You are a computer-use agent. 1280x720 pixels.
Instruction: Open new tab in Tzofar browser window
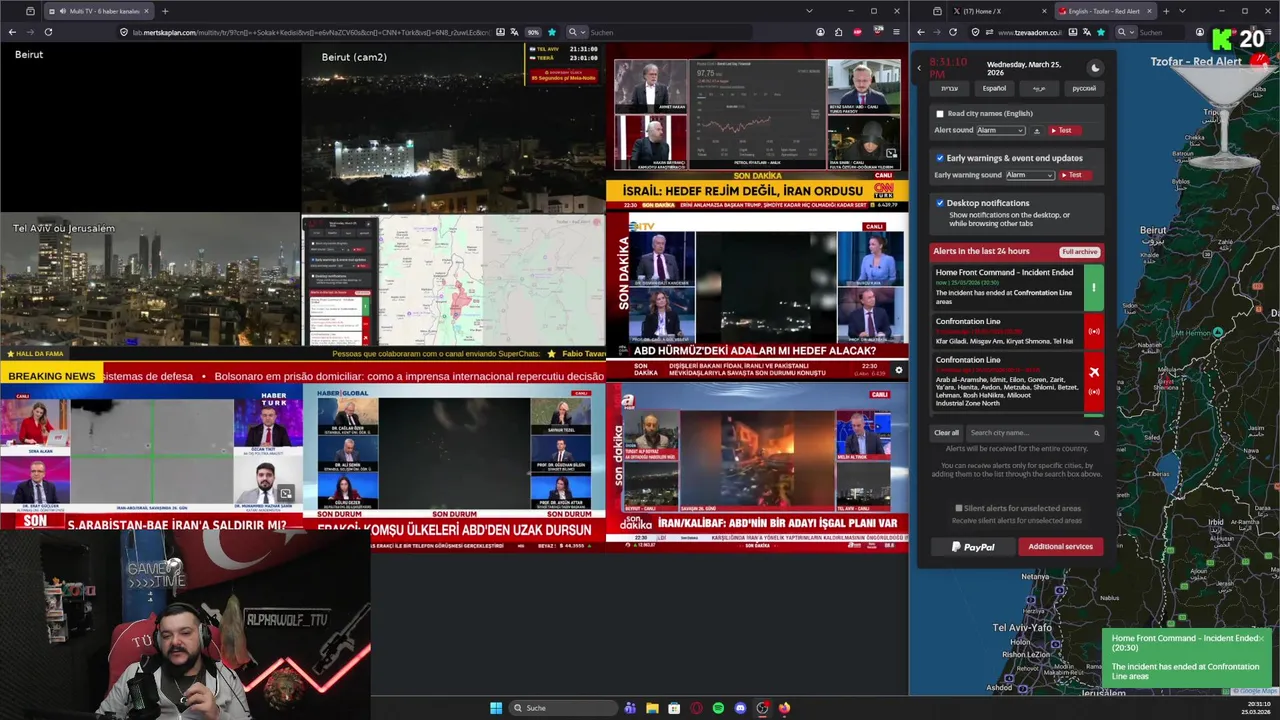click(x=1165, y=11)
